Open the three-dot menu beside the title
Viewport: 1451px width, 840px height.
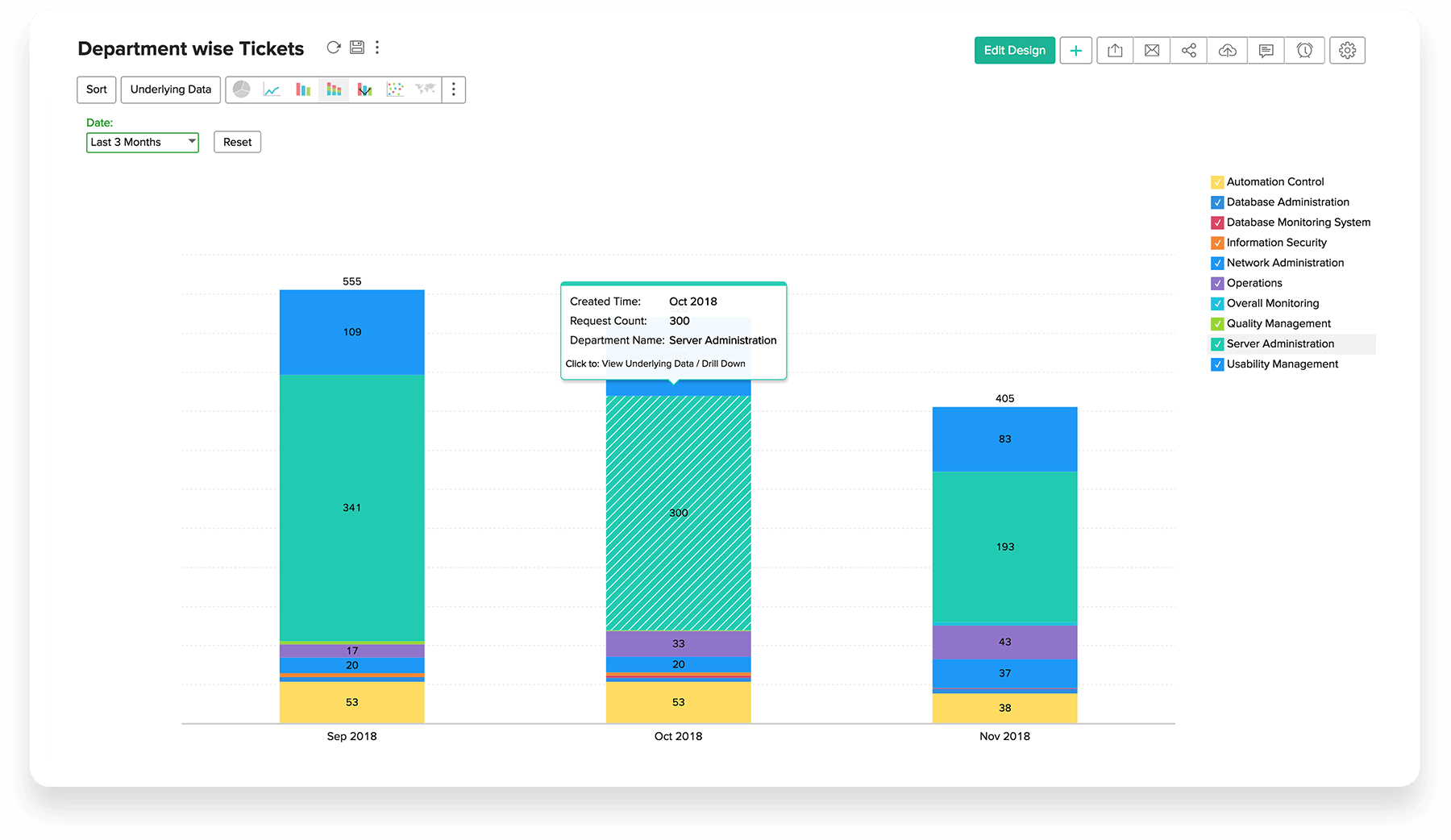pos(377,48)
